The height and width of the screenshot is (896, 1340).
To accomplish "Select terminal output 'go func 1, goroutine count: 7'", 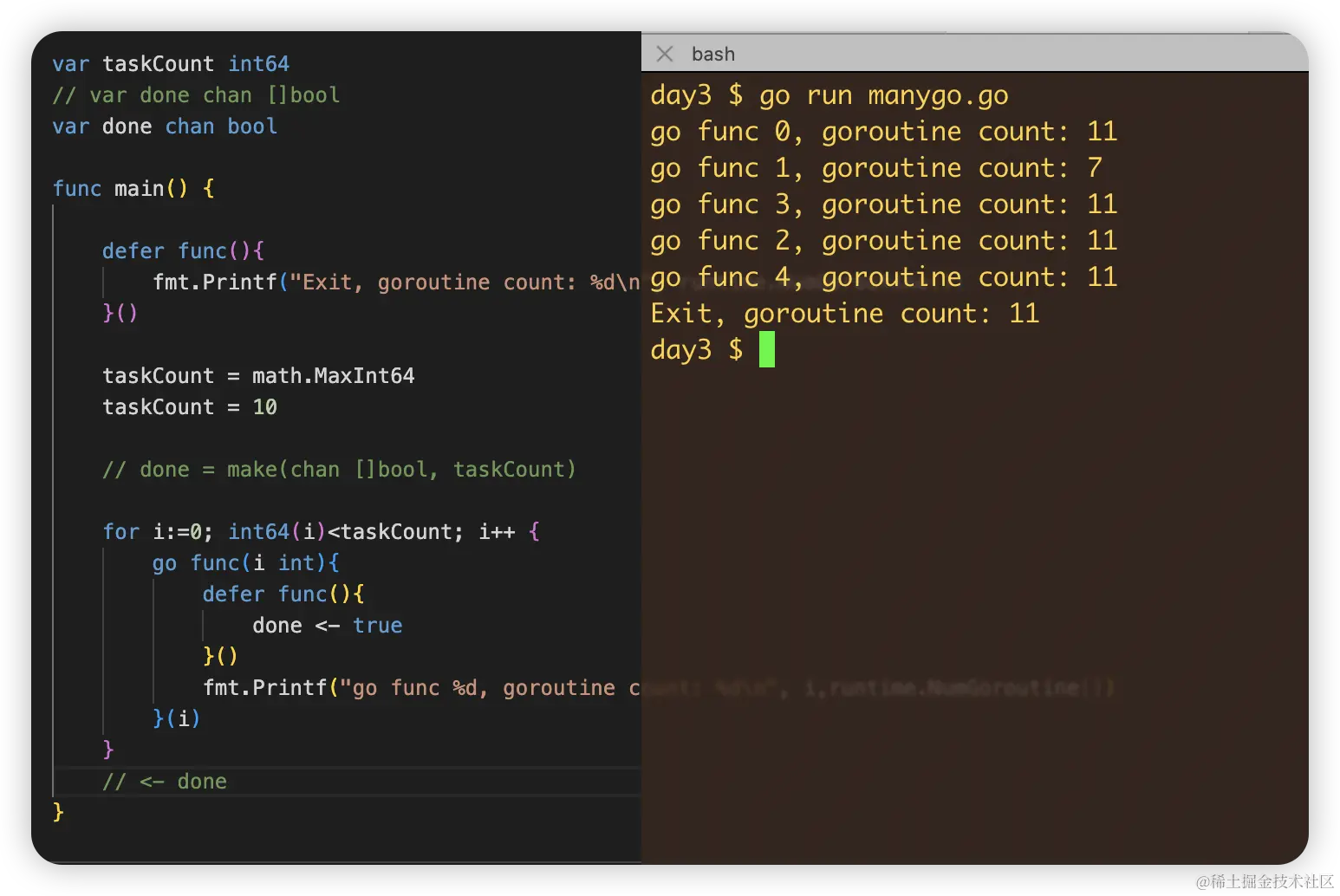I will (x=876, y=168).
